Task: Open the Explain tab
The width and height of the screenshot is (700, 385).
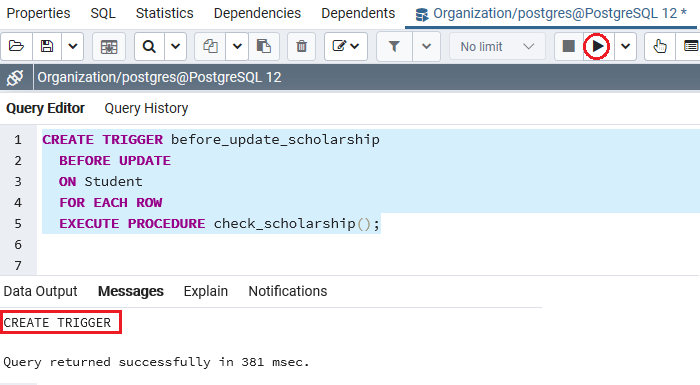Action: 205,291
